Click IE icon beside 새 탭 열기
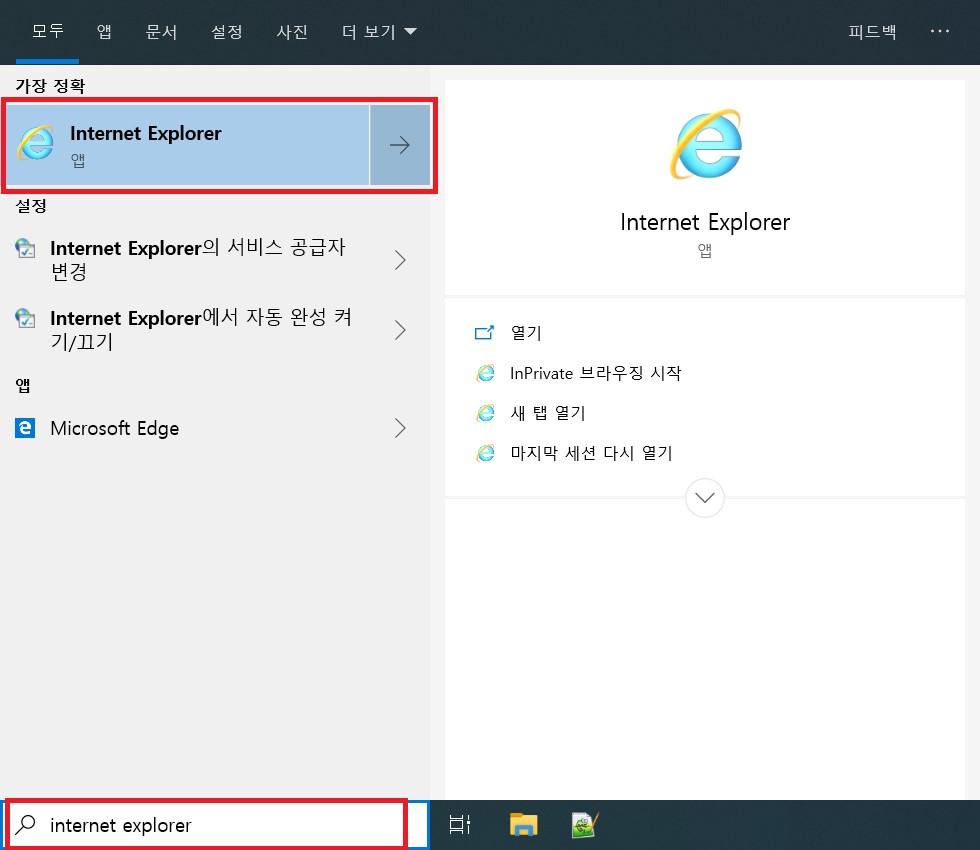This screenshot has width=980, height=850. click(485, 413)
